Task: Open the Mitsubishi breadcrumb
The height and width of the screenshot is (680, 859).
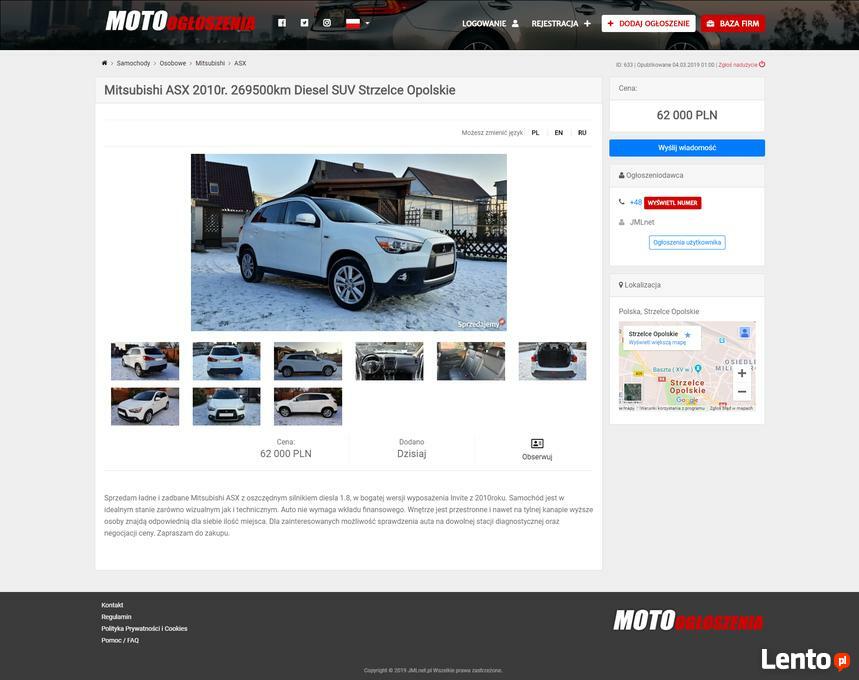Action: pyautogui.click(x=210, y=64)
